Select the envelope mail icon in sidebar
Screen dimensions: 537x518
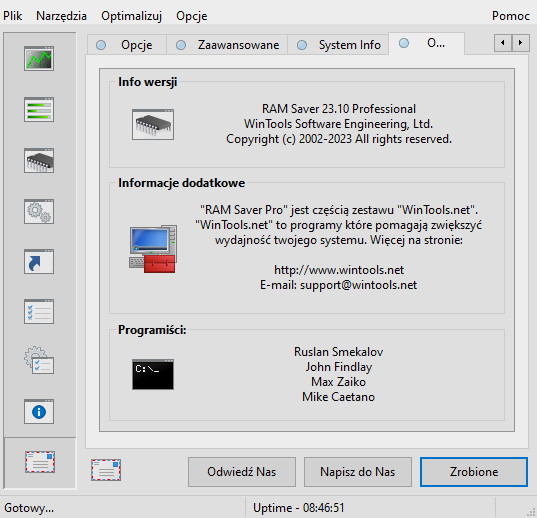40,462
